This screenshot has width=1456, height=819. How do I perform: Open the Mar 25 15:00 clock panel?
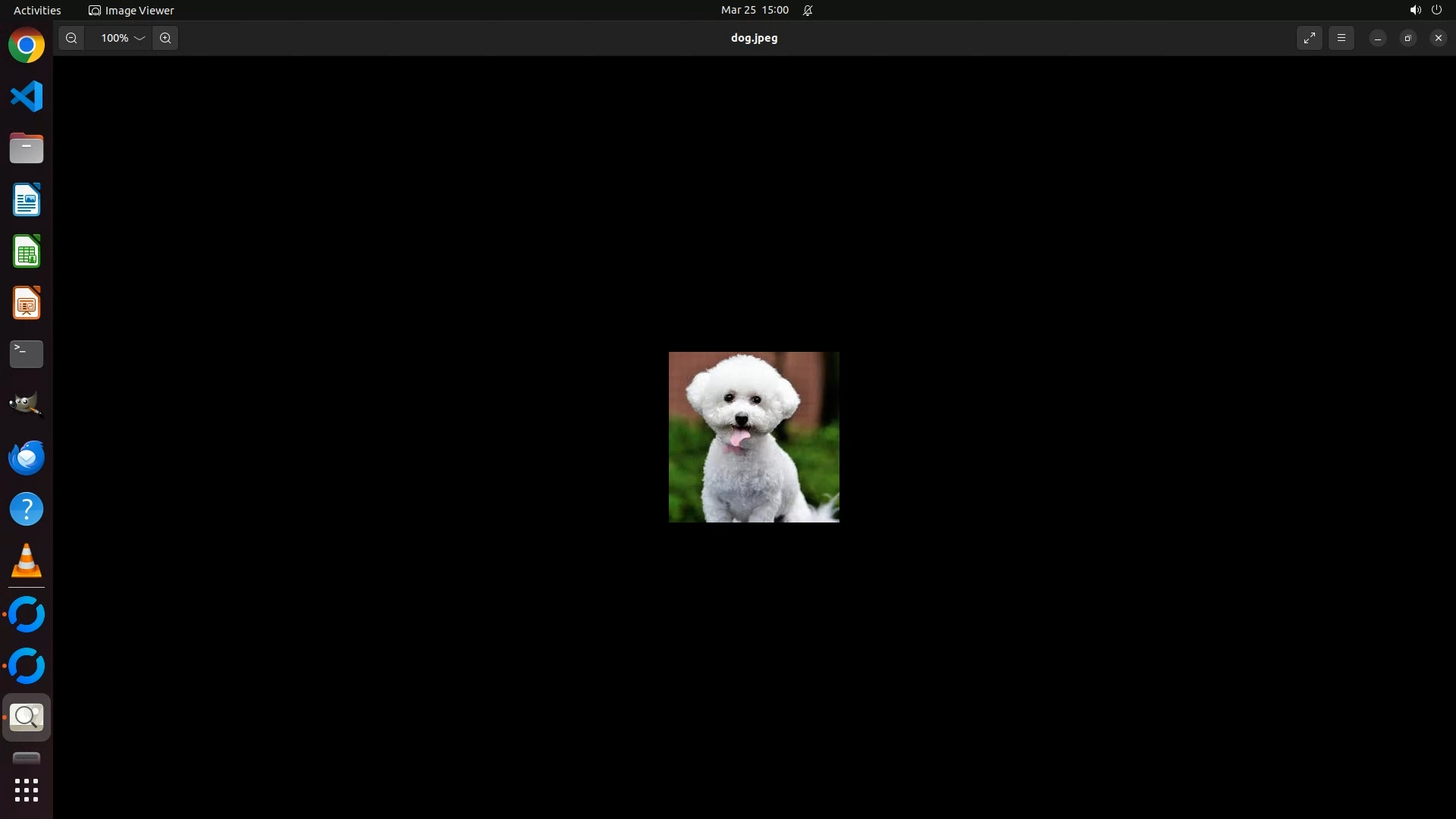[x=755, y=10]
